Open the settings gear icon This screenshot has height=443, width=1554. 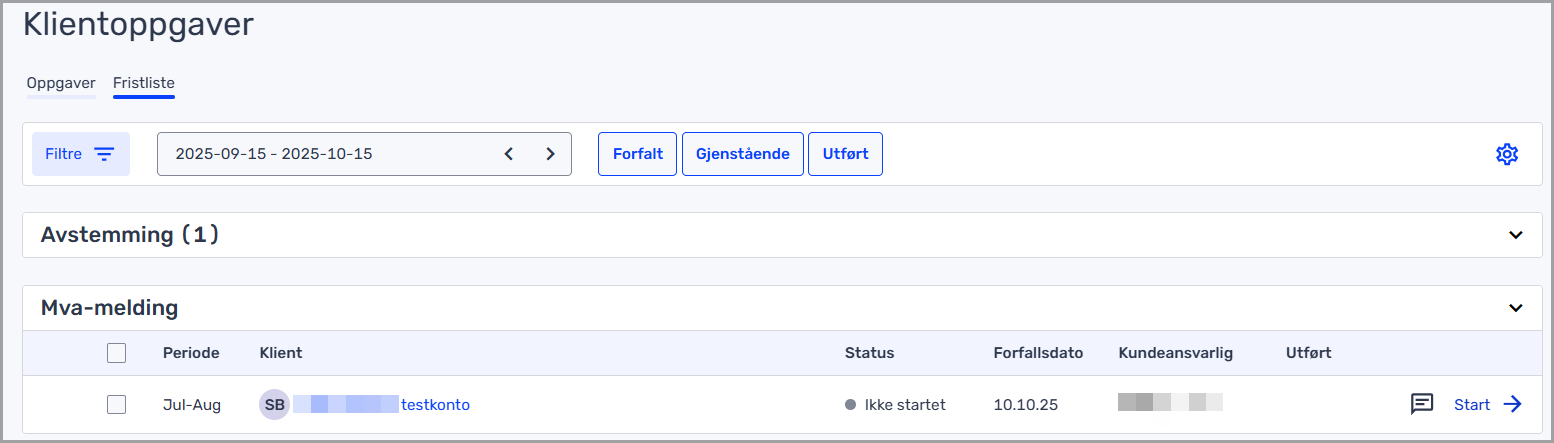1507,154
